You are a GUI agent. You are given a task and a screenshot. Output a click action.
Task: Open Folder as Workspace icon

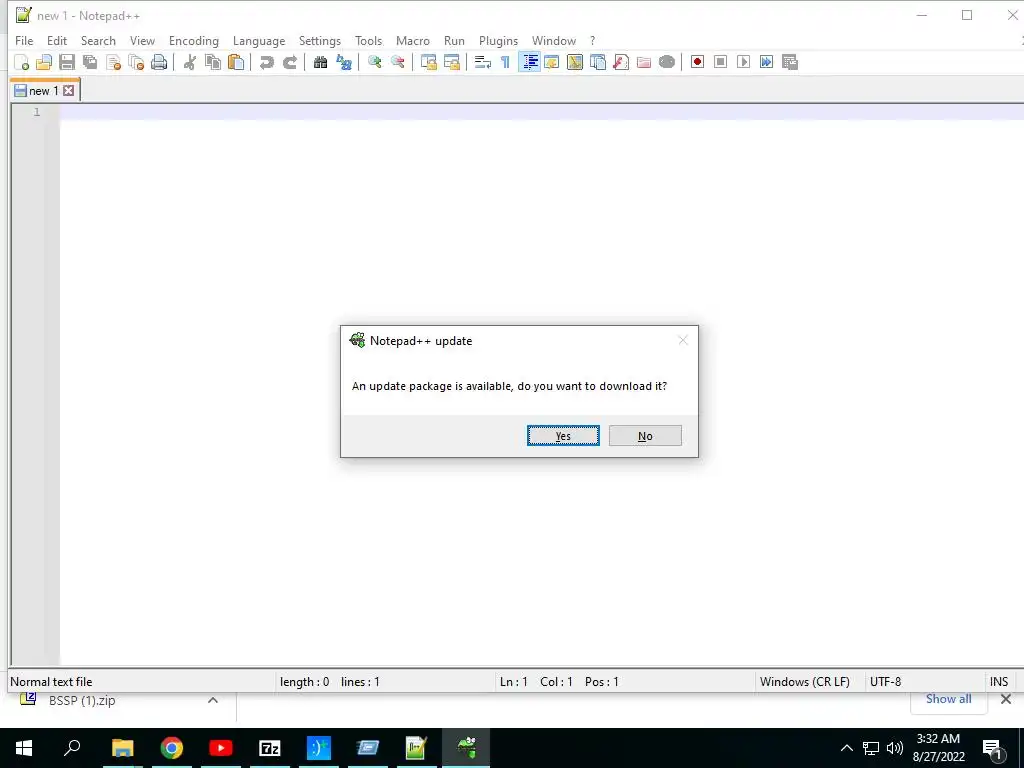coord(644,62)
